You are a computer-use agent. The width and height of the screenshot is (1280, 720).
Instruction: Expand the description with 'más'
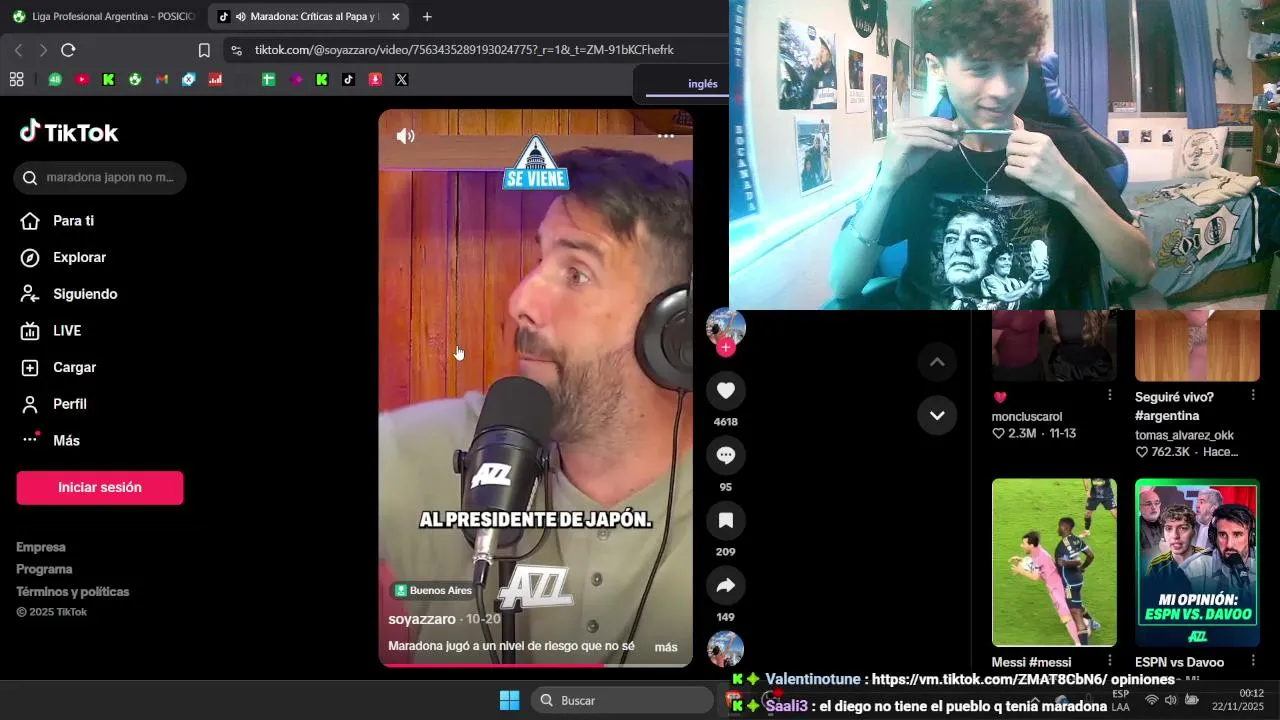click(x=666, y=647)
